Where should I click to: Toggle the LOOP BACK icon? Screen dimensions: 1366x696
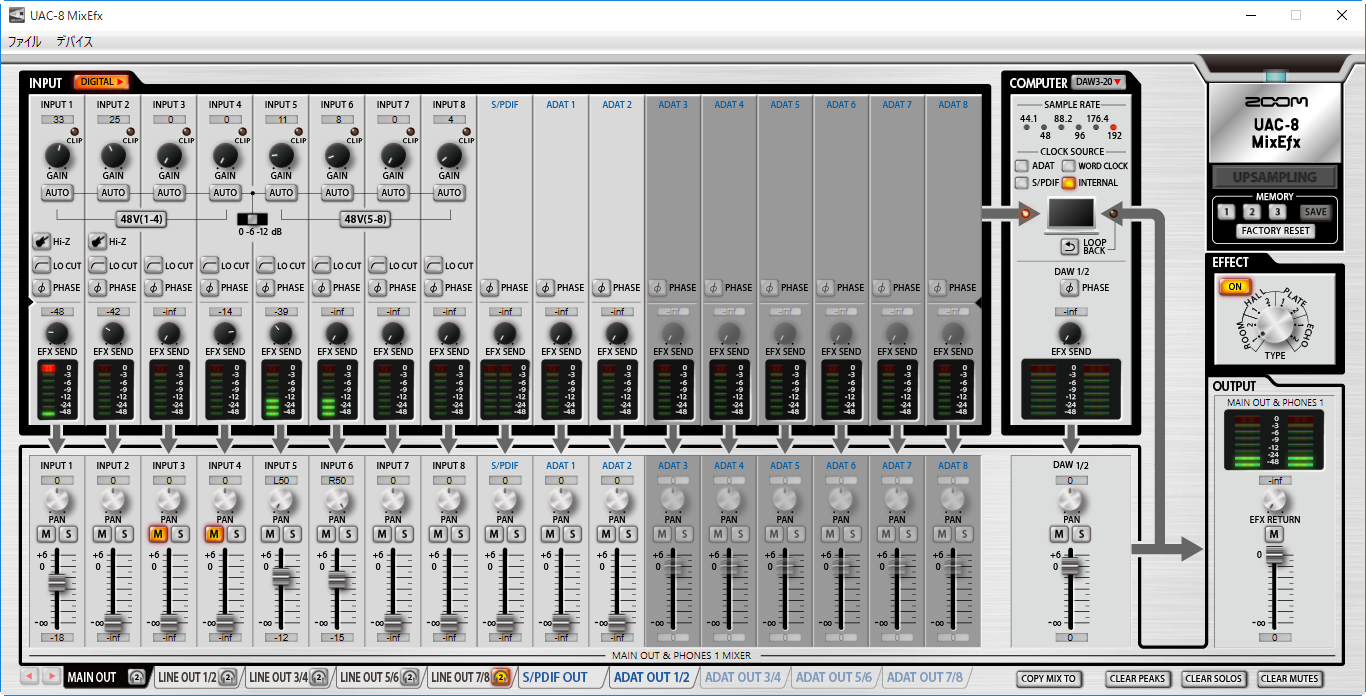[x=1069, y=246]
